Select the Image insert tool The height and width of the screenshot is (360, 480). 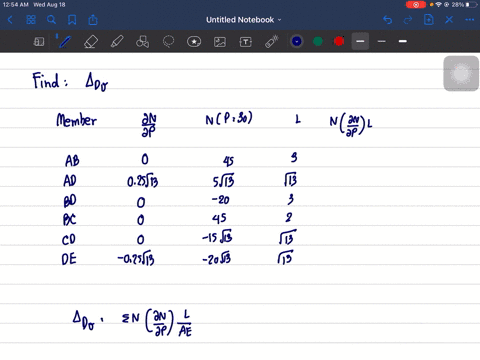click(x=220, y=42)
